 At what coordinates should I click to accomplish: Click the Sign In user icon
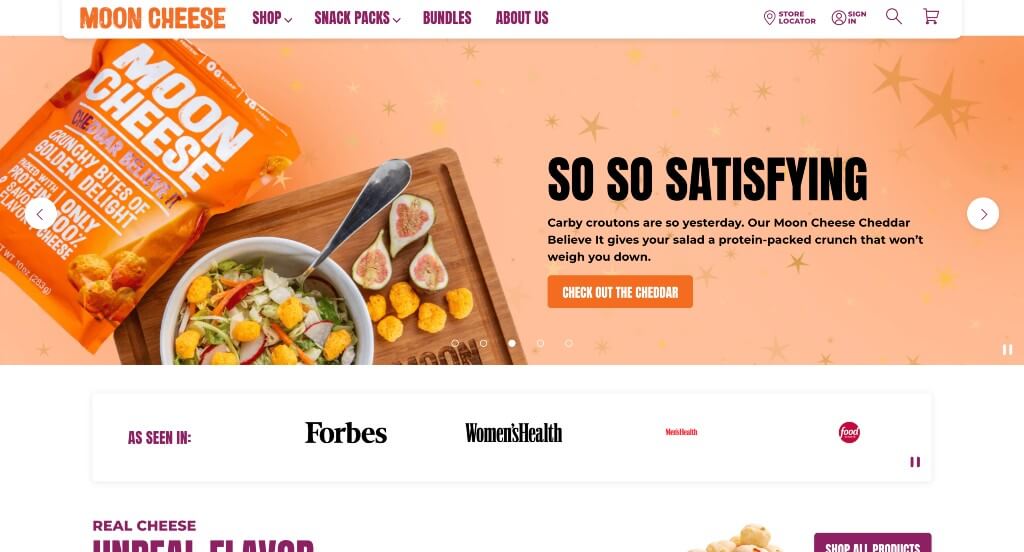click(839, 18)
